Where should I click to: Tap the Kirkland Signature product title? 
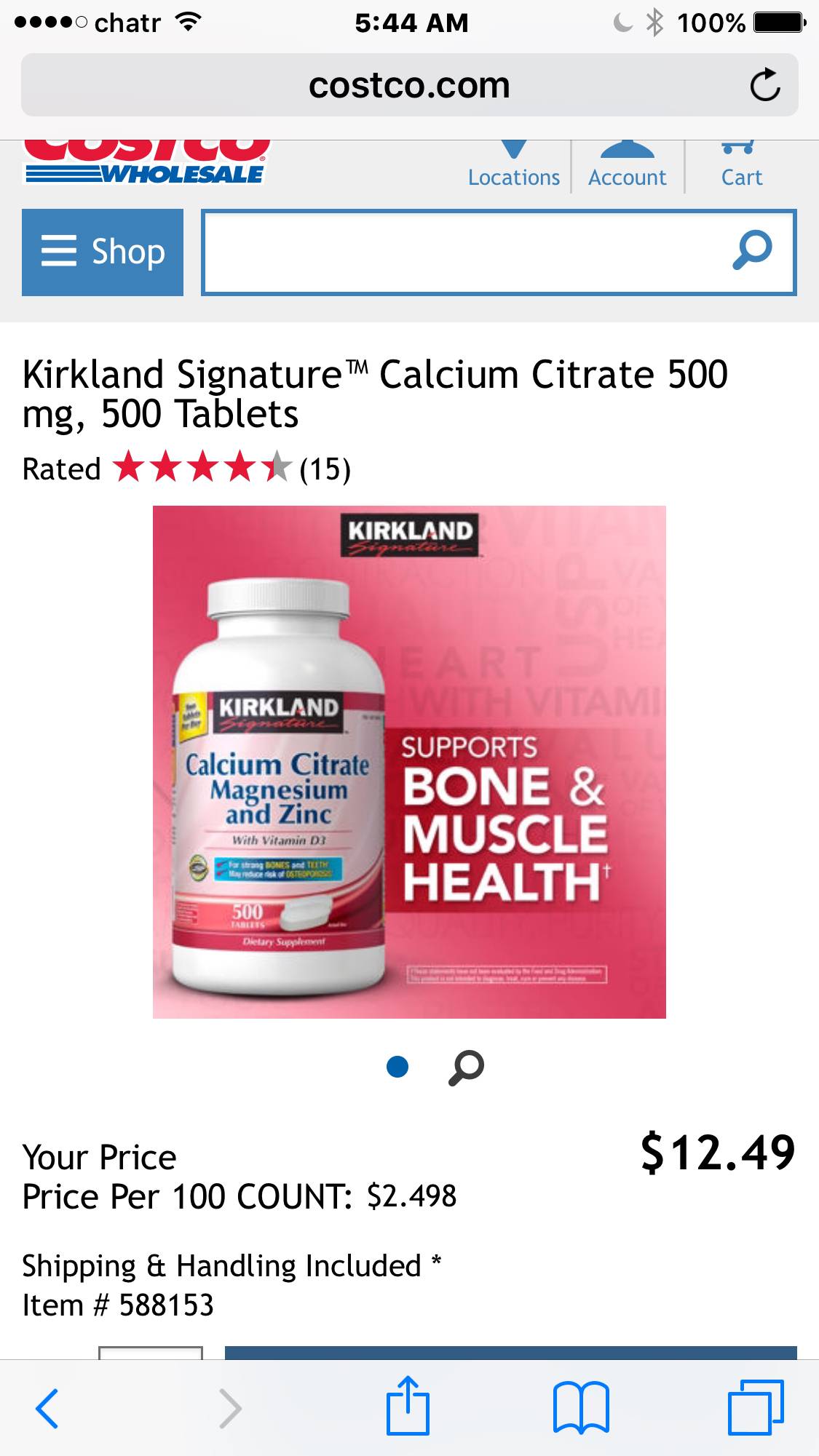coord(375,394)
